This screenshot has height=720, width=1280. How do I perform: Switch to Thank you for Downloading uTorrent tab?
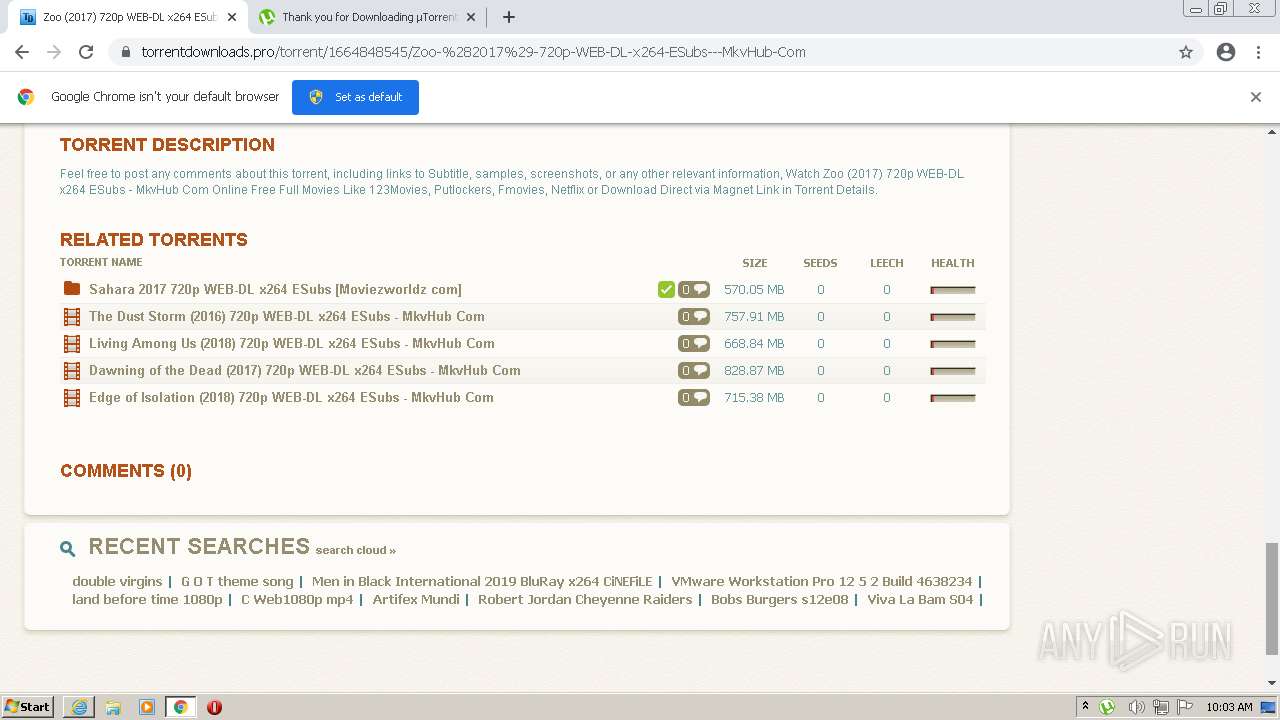click(x=368, y=17)
